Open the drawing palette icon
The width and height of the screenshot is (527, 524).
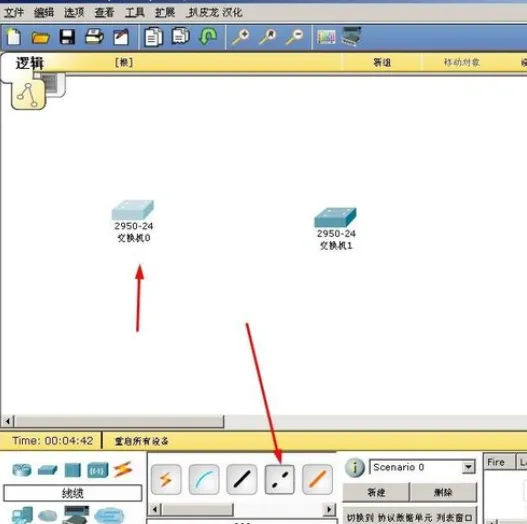coord(326,37)
